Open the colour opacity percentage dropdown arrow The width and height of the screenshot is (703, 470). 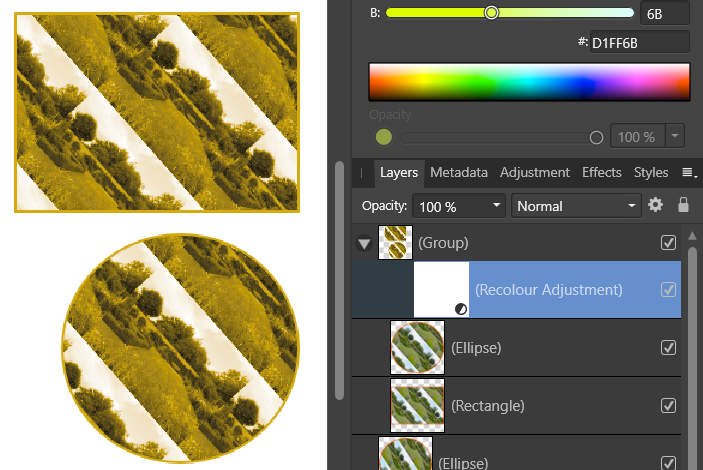coord(675,136)
